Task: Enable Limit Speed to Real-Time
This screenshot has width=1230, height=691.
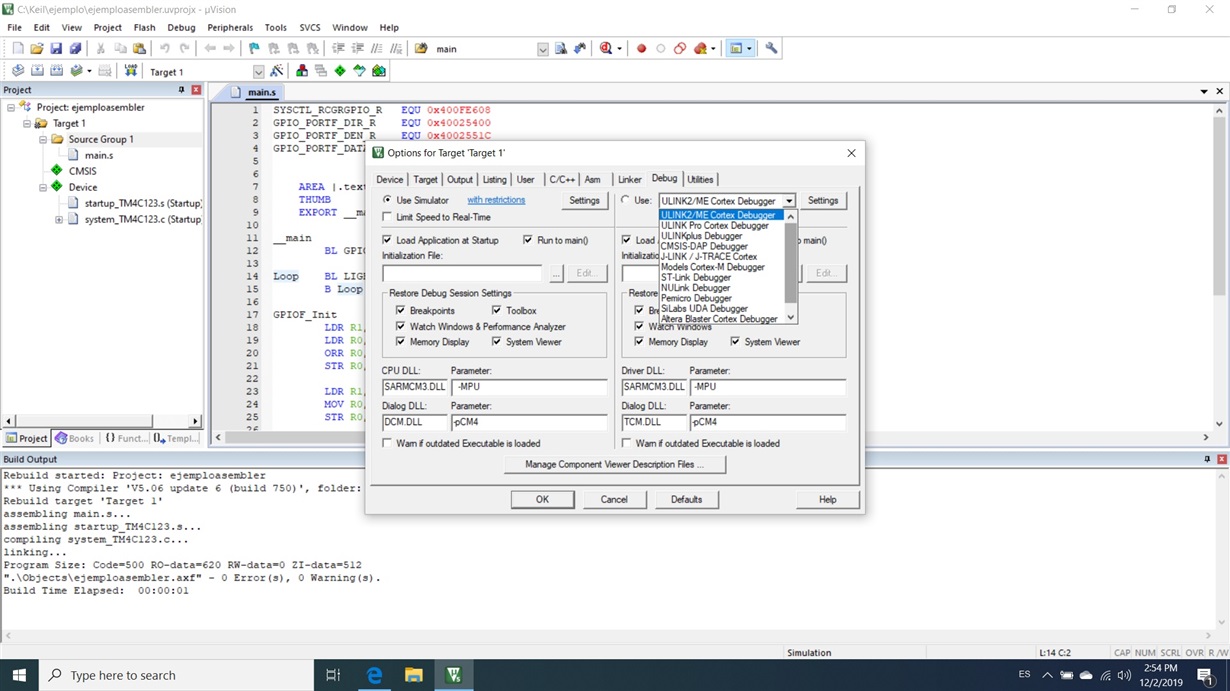Action: click(x=388, y=217)
